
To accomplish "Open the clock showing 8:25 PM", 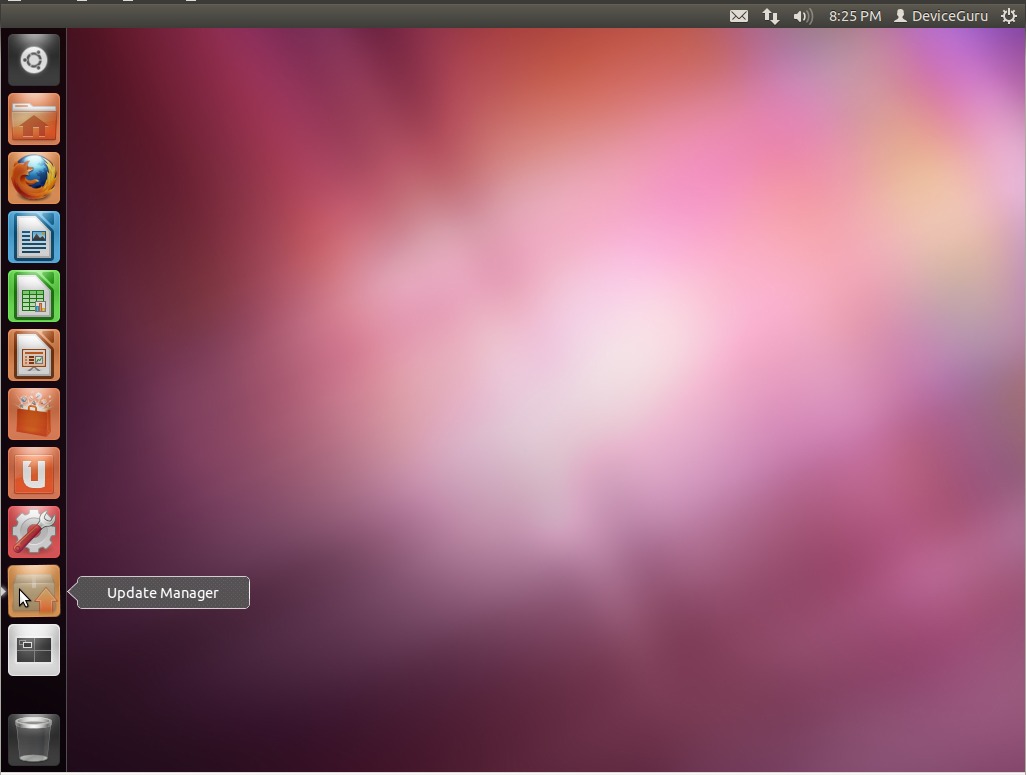I will [x=855, y=16].
